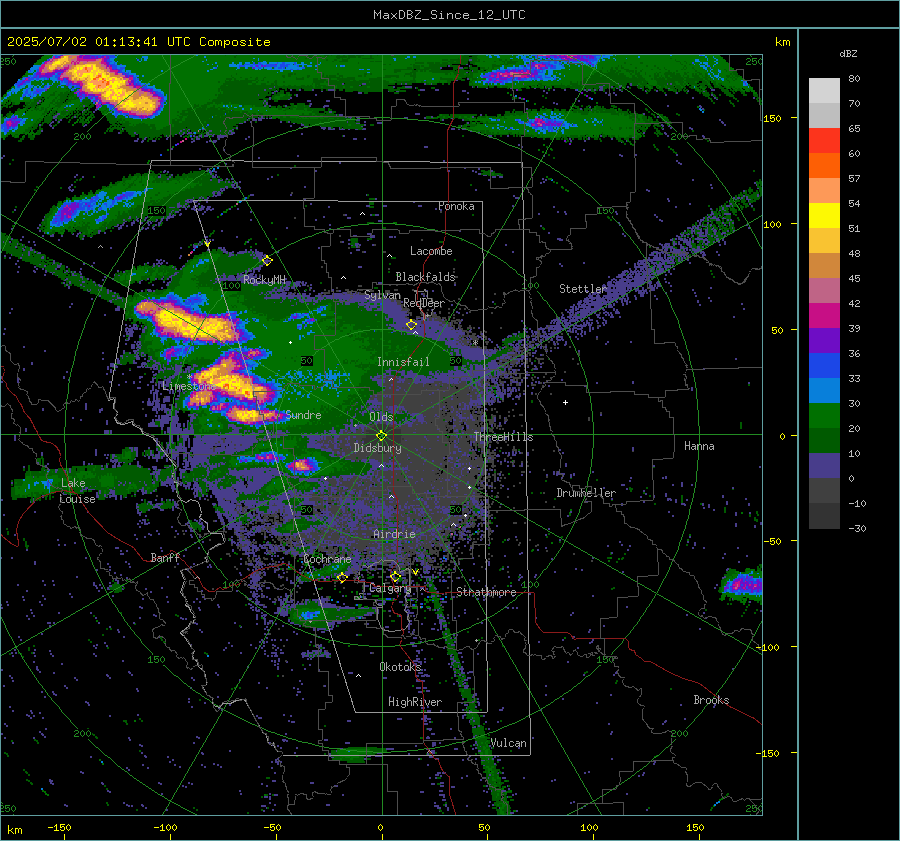Choose the bright green swatch above 20 in legend
Screen dimensions: 900x841
pyautogui.click(x=824, y=416)
